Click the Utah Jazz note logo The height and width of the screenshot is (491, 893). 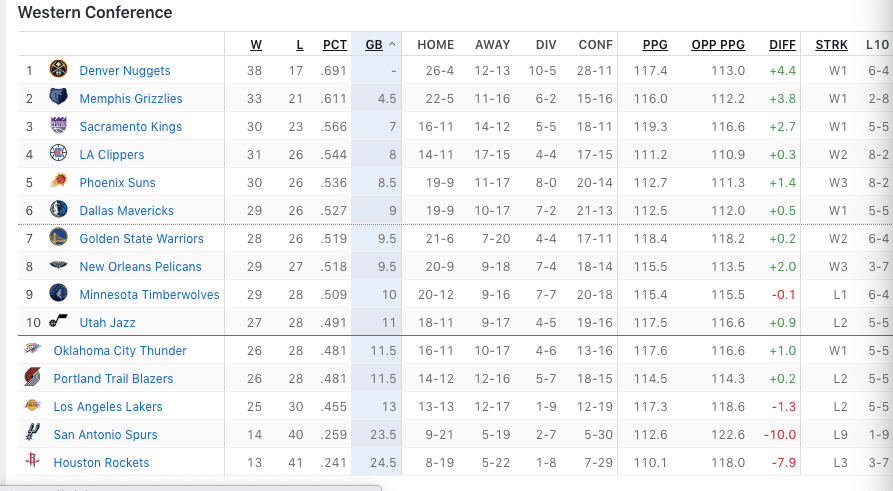pos(59,320)
